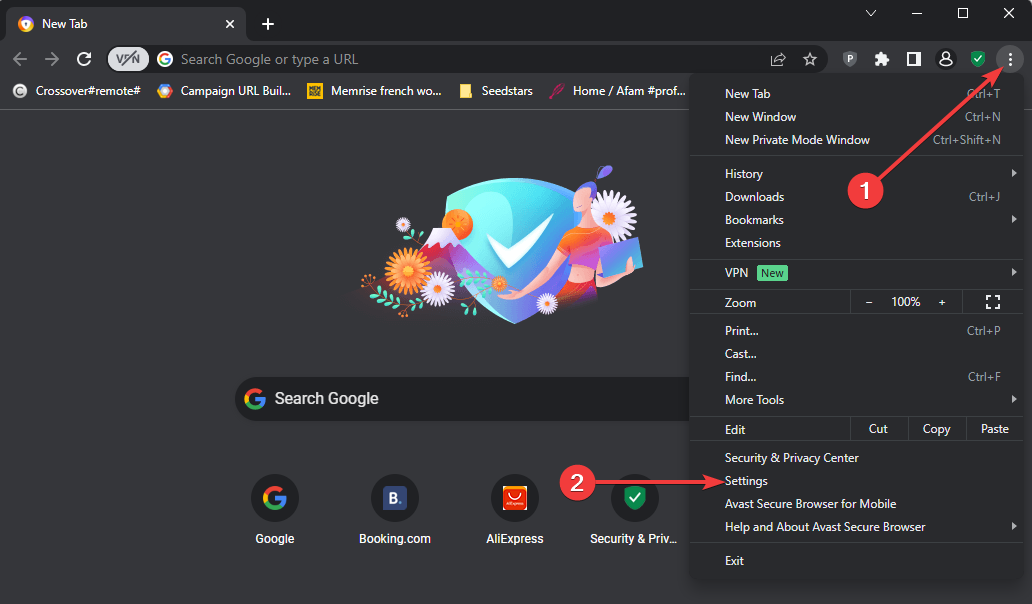Go forward with the forward arrow
1032x604 pixels.
(51, 59)
